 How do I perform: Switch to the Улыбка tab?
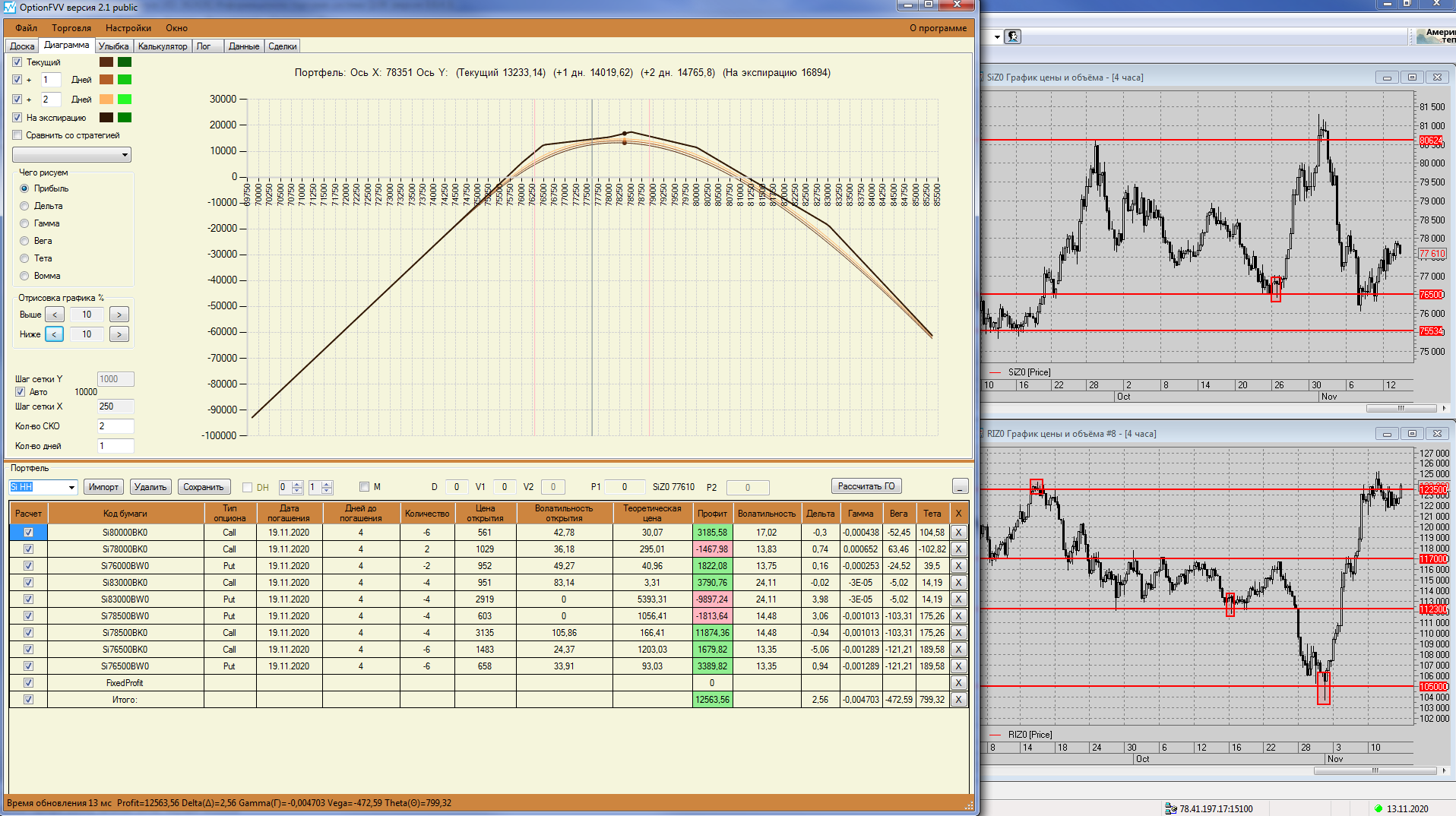114,46
